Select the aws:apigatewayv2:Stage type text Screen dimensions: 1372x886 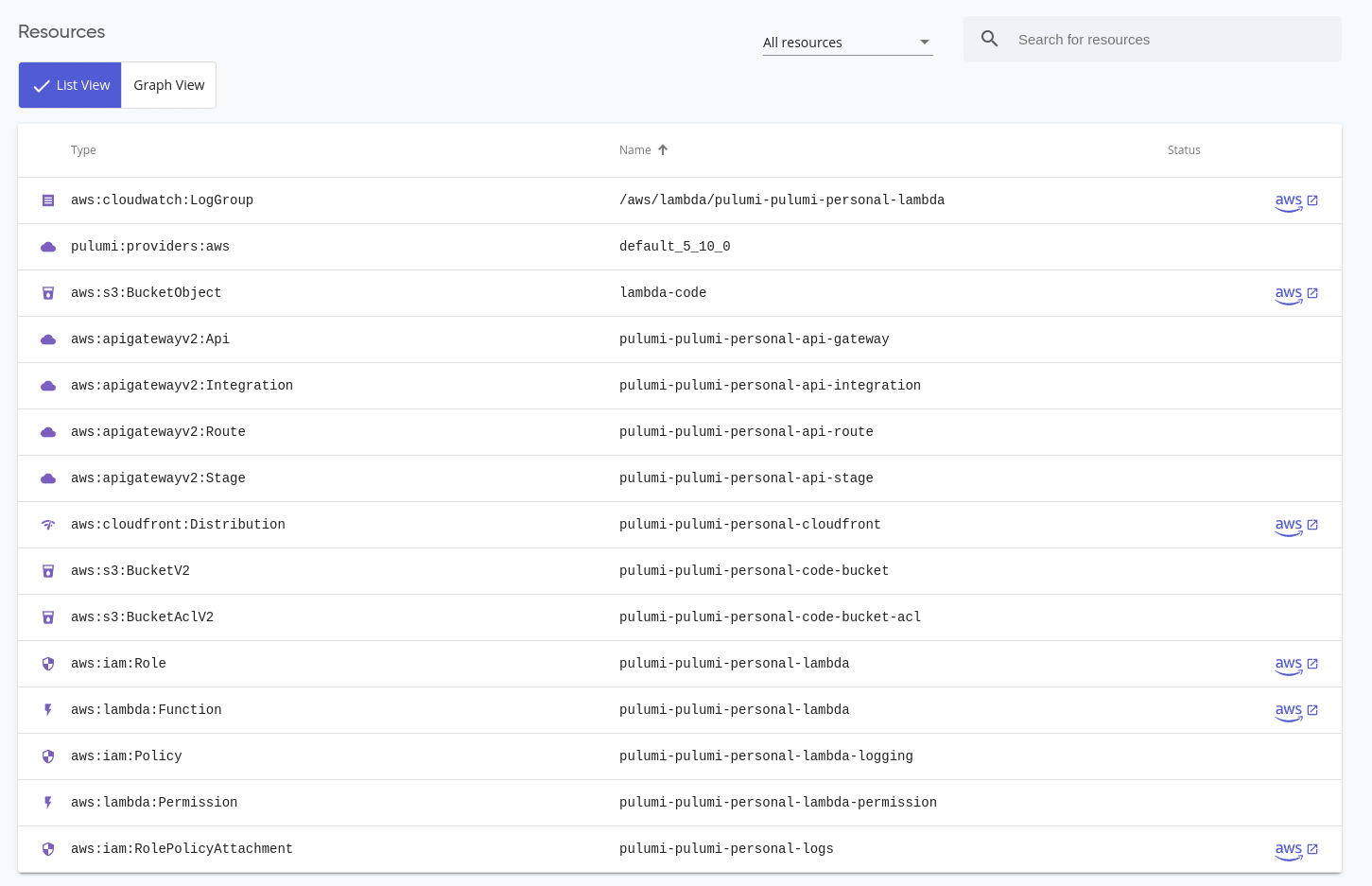tap(158, 478)
